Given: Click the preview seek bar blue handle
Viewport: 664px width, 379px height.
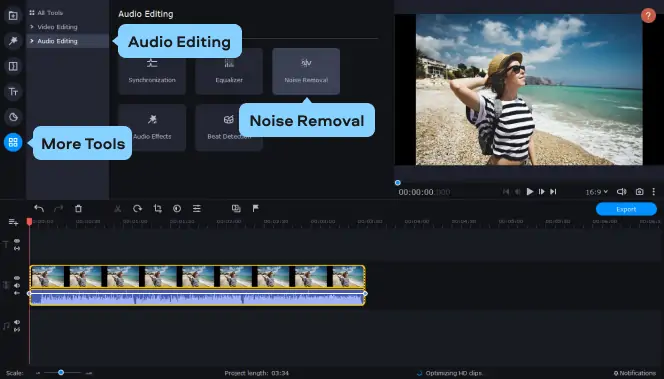Looking at the screenshot, I should [398, 183].
